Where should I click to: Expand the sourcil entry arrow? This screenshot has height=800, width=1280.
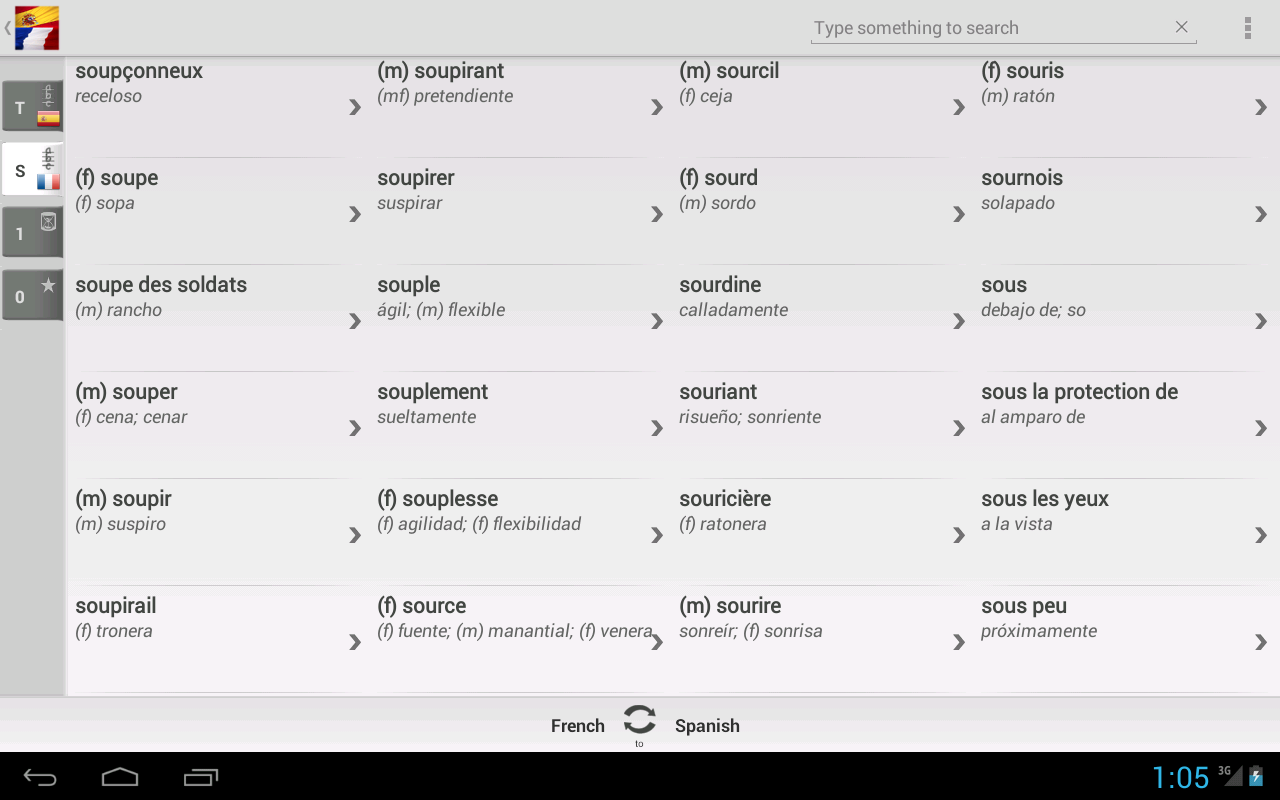coord(959,107)
